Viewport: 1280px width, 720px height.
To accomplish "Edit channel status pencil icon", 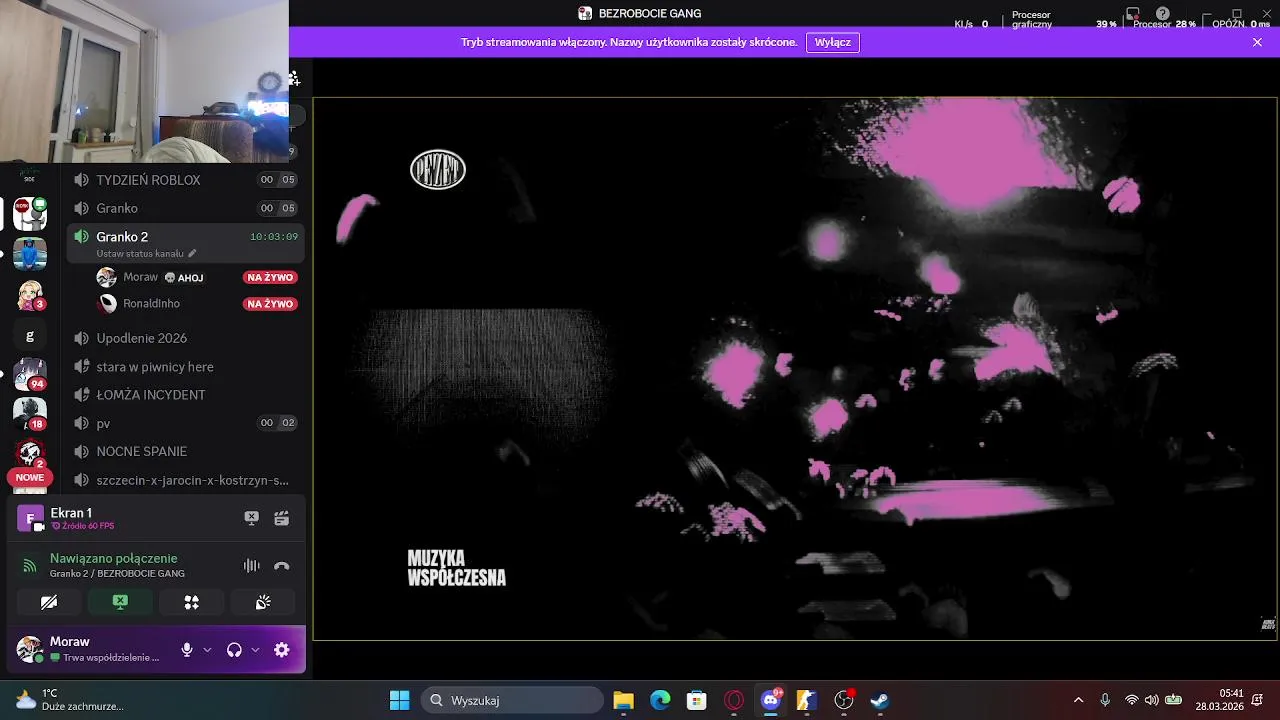I will point(192,254).
